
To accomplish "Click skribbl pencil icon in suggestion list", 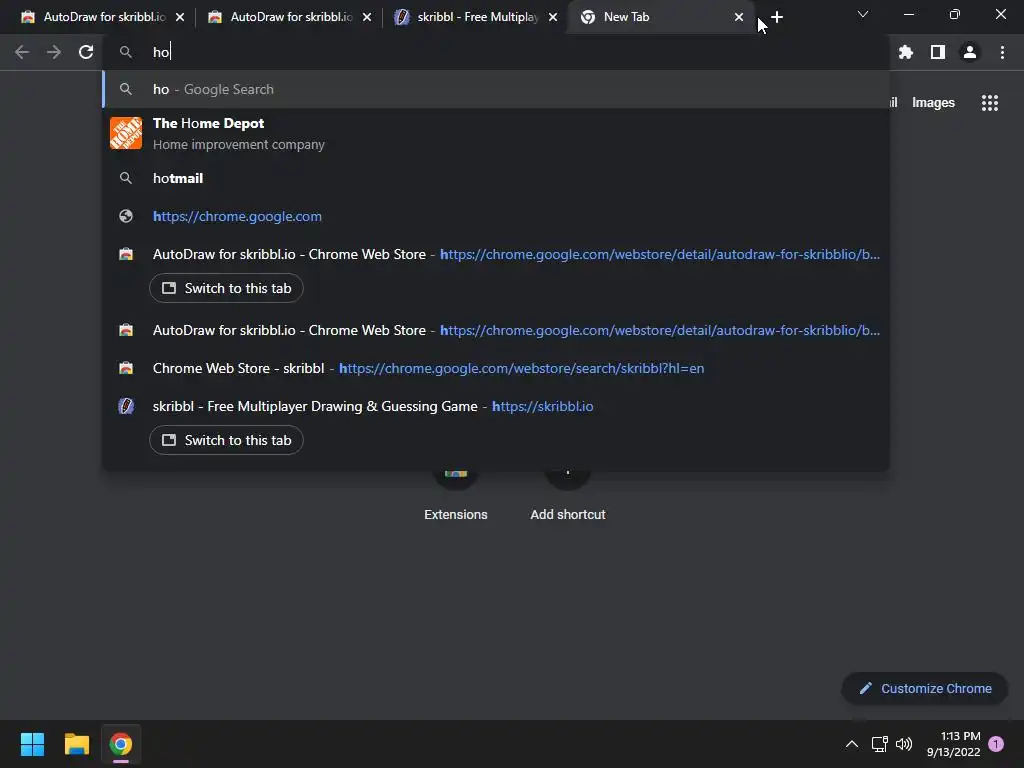I will pyautogui.click(x=126, y=406).
